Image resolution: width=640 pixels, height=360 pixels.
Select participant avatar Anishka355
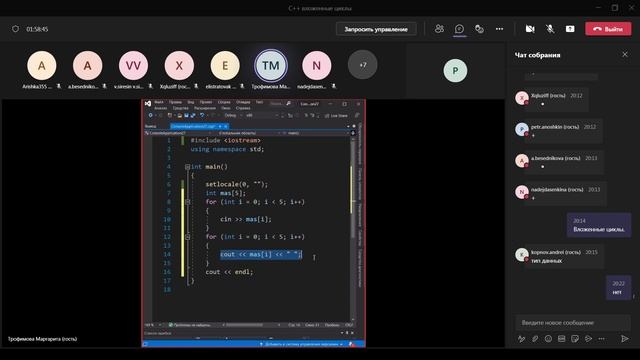(42, 65)
